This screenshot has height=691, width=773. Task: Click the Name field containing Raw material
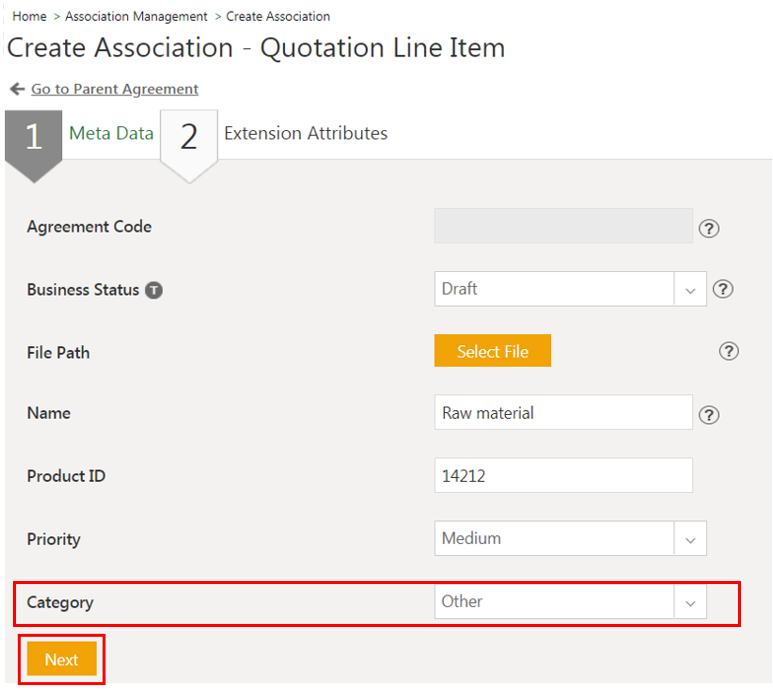point(563,413)
